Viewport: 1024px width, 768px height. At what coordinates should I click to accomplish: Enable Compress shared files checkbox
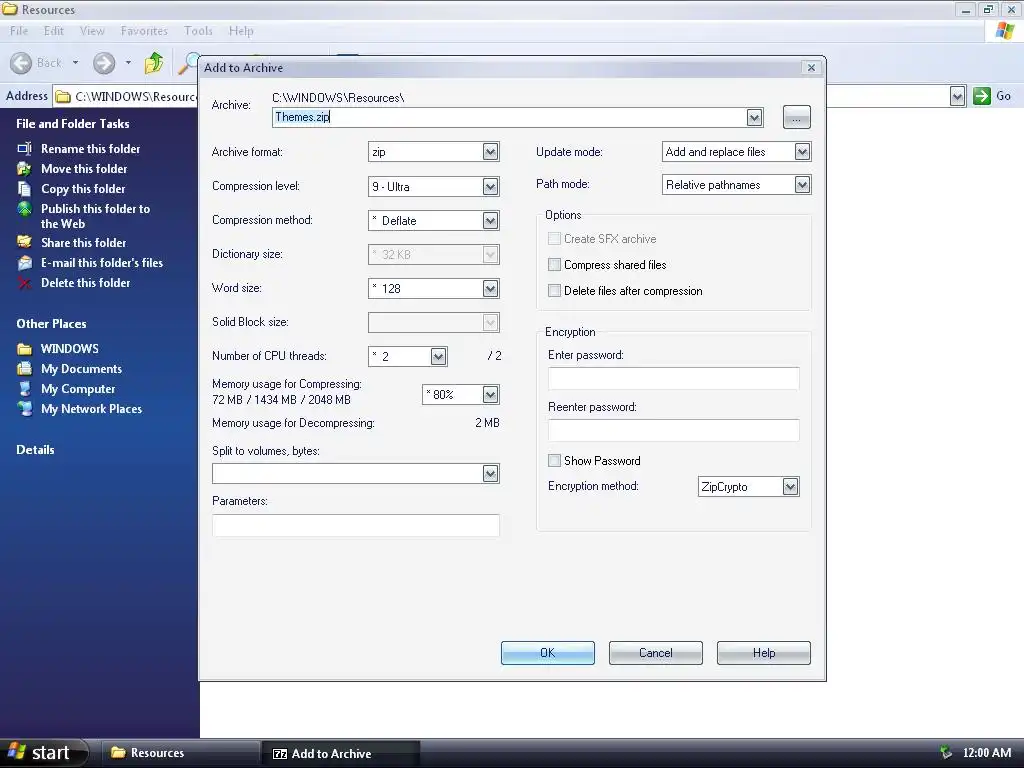coord(554,264)
